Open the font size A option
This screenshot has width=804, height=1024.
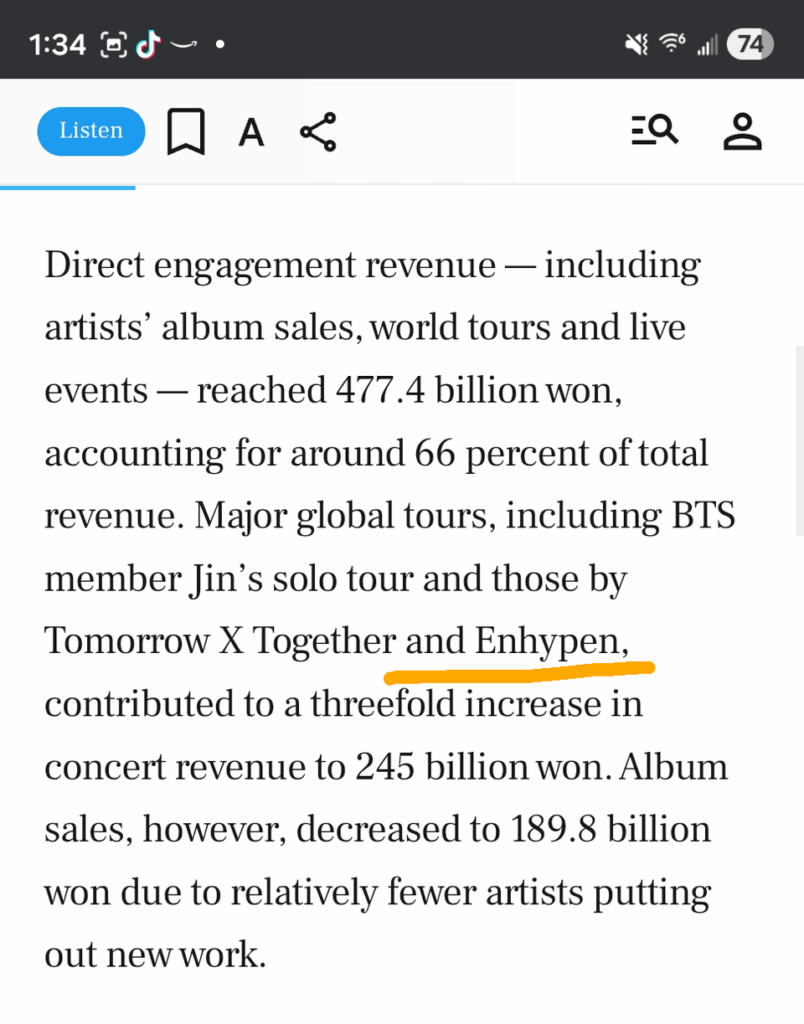coord(251,133)
